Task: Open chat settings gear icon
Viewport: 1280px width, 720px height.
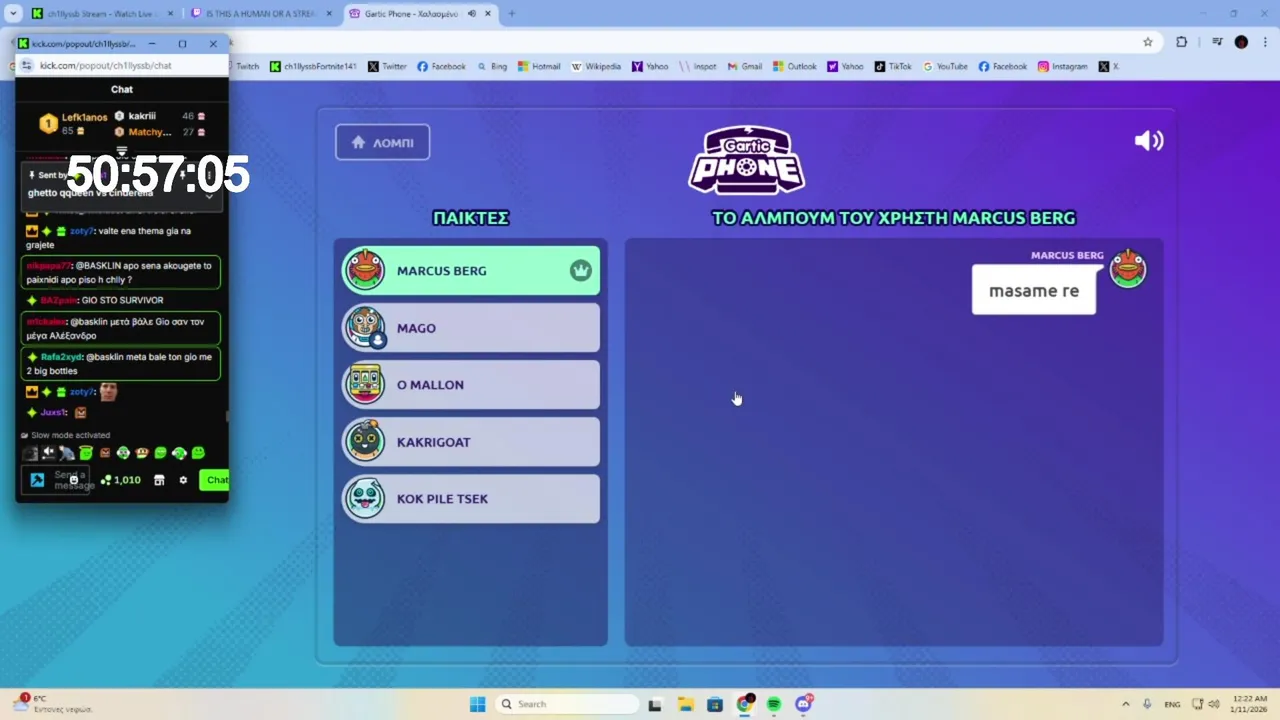Action: click(183, 480)
